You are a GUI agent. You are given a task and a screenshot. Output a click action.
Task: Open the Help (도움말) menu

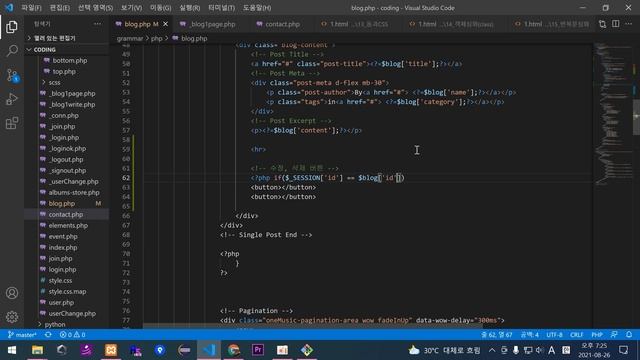[257, 8]
